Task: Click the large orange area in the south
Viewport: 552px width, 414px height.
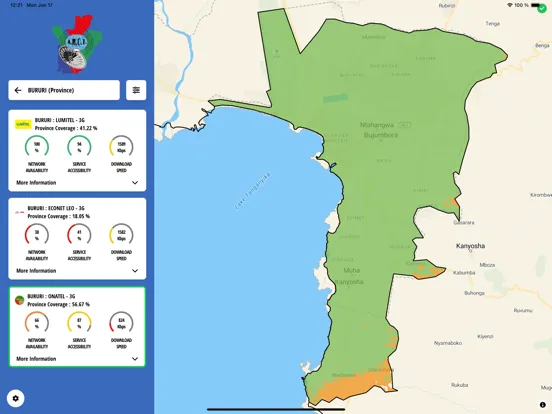Action: click(352, 385)
